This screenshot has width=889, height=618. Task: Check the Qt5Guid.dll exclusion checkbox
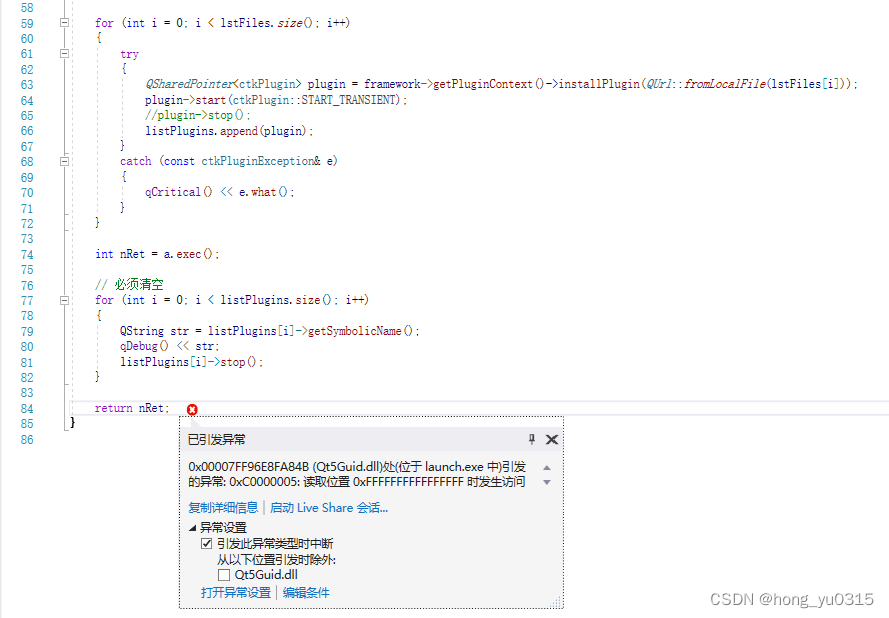pyautogui.click(x=224, y=575)
